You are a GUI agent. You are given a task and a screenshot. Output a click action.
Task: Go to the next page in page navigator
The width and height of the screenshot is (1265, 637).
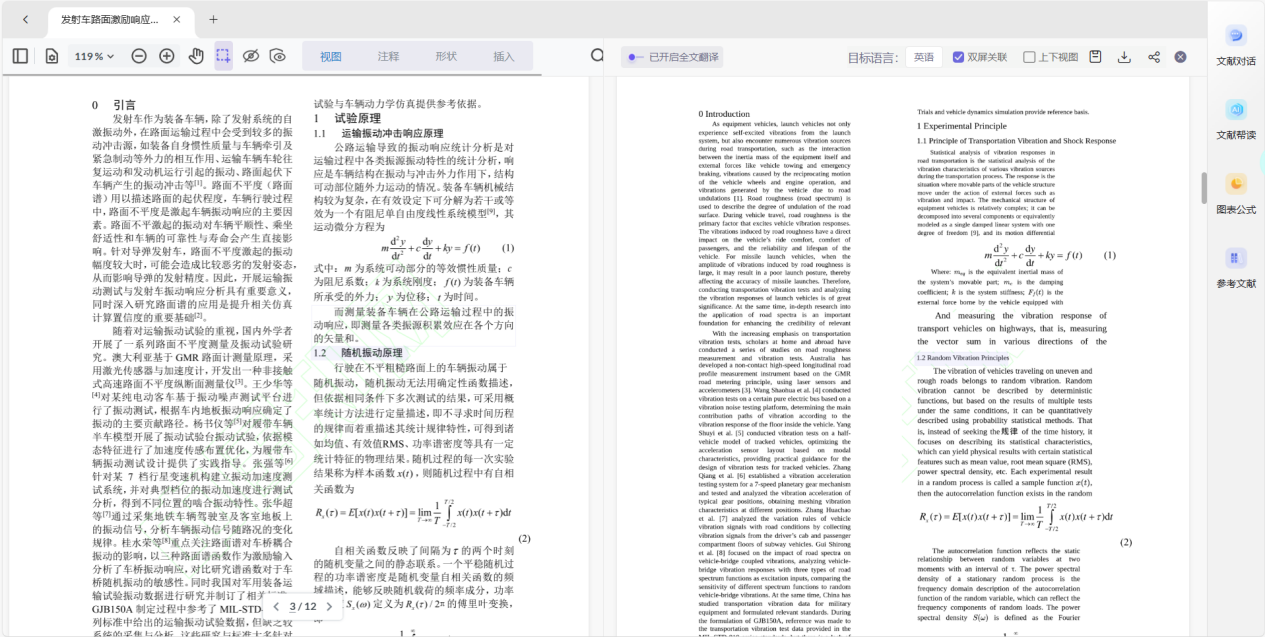[330, 606]
